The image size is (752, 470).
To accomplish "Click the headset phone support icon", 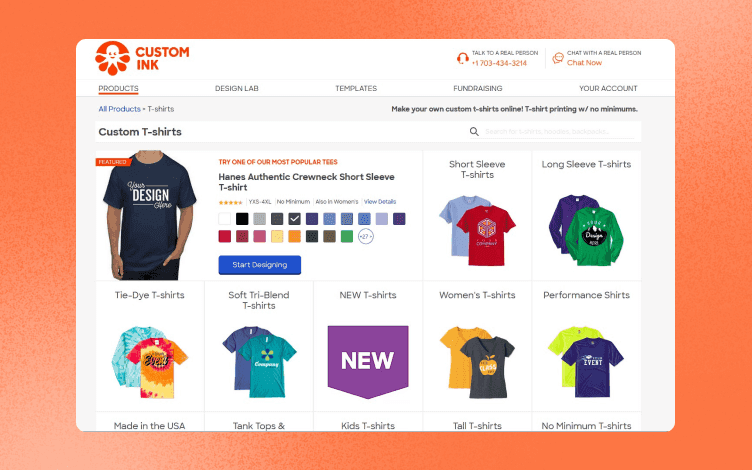I will coord(462,59).
